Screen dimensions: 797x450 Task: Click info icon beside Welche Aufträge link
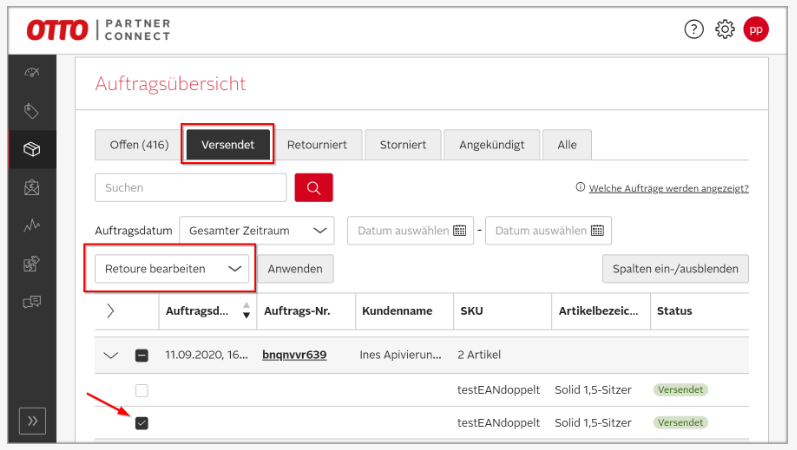[580, 187]
